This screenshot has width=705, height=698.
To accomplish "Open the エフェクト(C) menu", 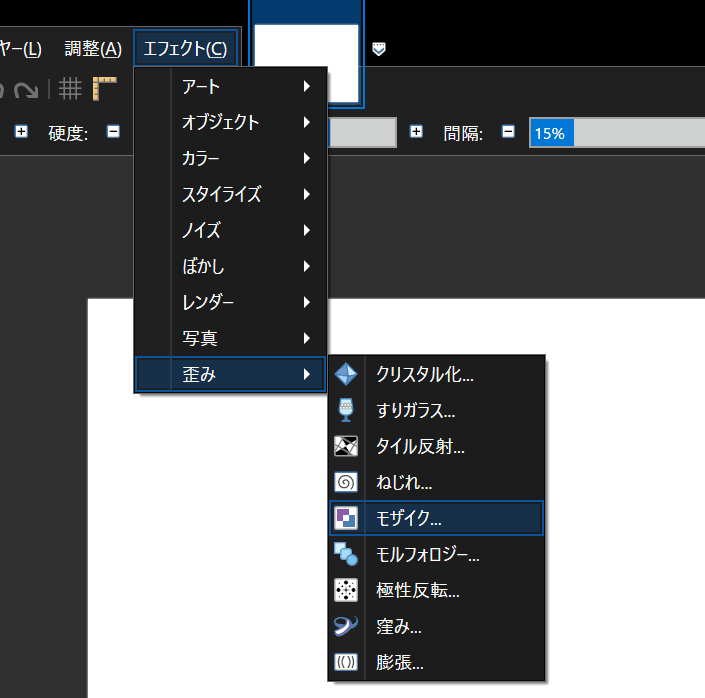I will (x=185, y=48).
